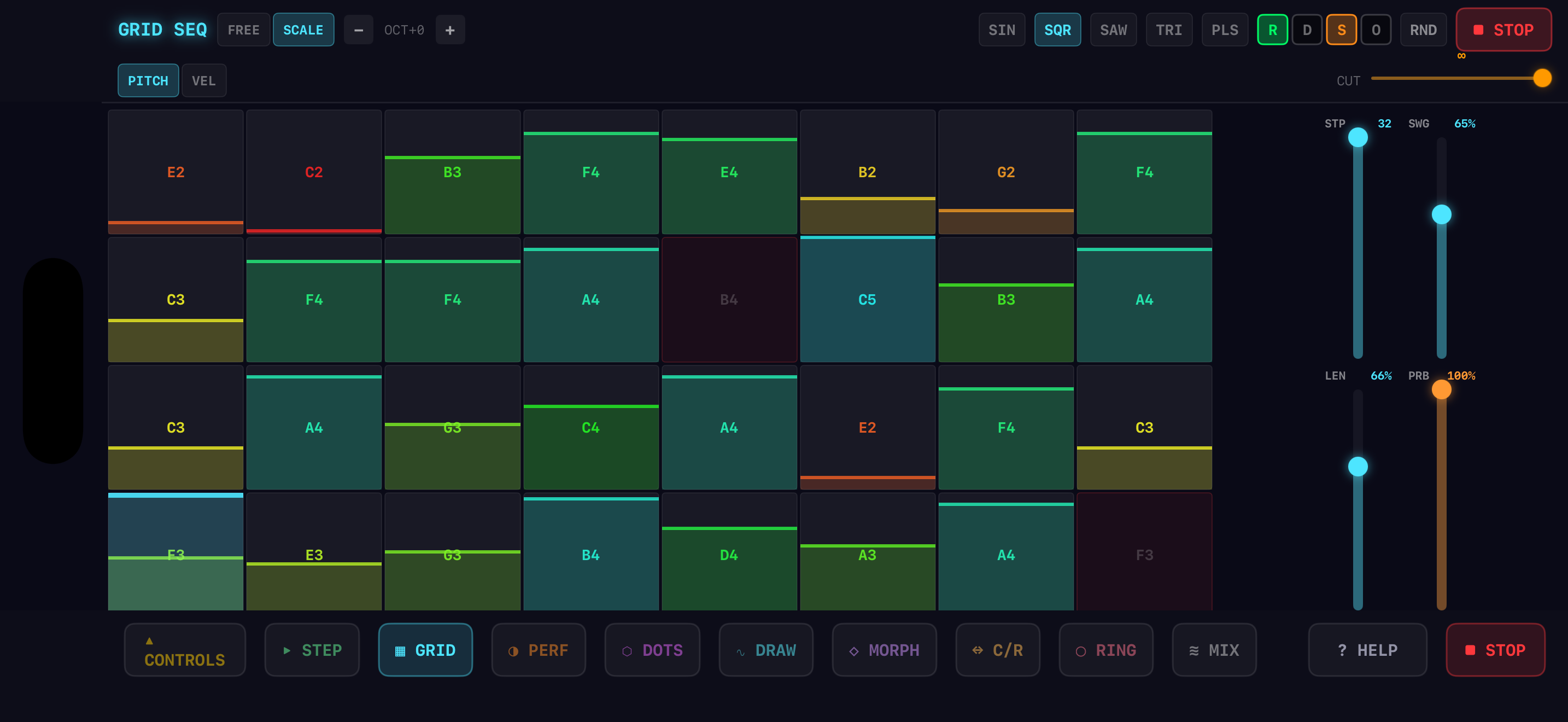This screenshot has height=722, width=1568.
Task: Increase the octave with the plus button
Action: [450, 29]
